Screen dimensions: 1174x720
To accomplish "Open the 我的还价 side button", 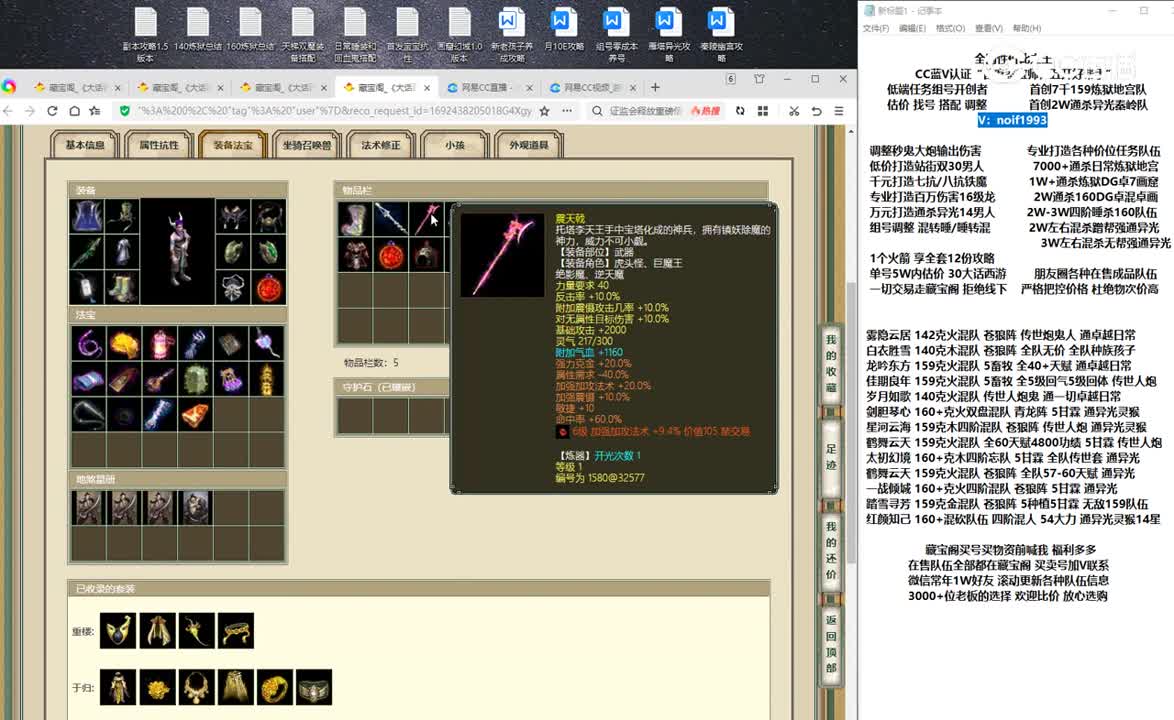I will [831, 550].
